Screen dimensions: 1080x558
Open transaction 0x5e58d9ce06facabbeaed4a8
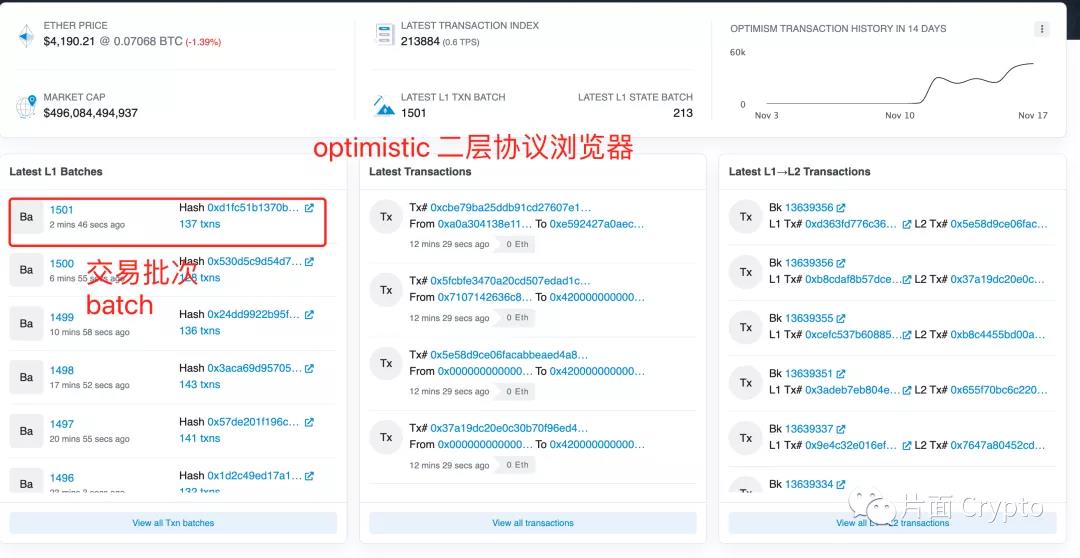pos(509,355)
